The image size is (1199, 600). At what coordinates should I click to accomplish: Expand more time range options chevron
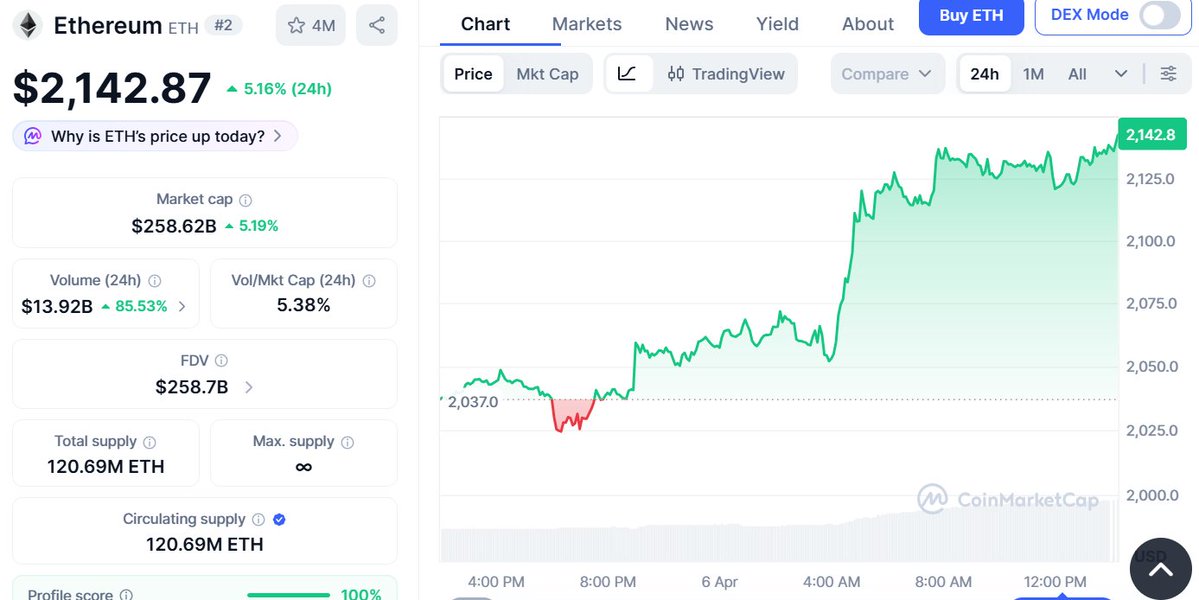(1121, 74)
